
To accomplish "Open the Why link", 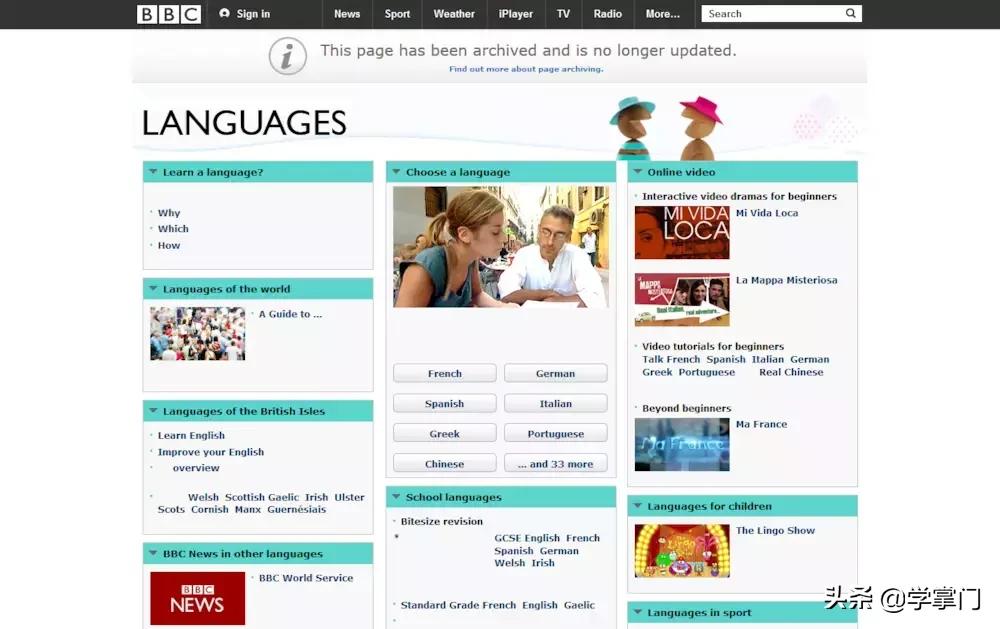I will (x=169, y=212).
